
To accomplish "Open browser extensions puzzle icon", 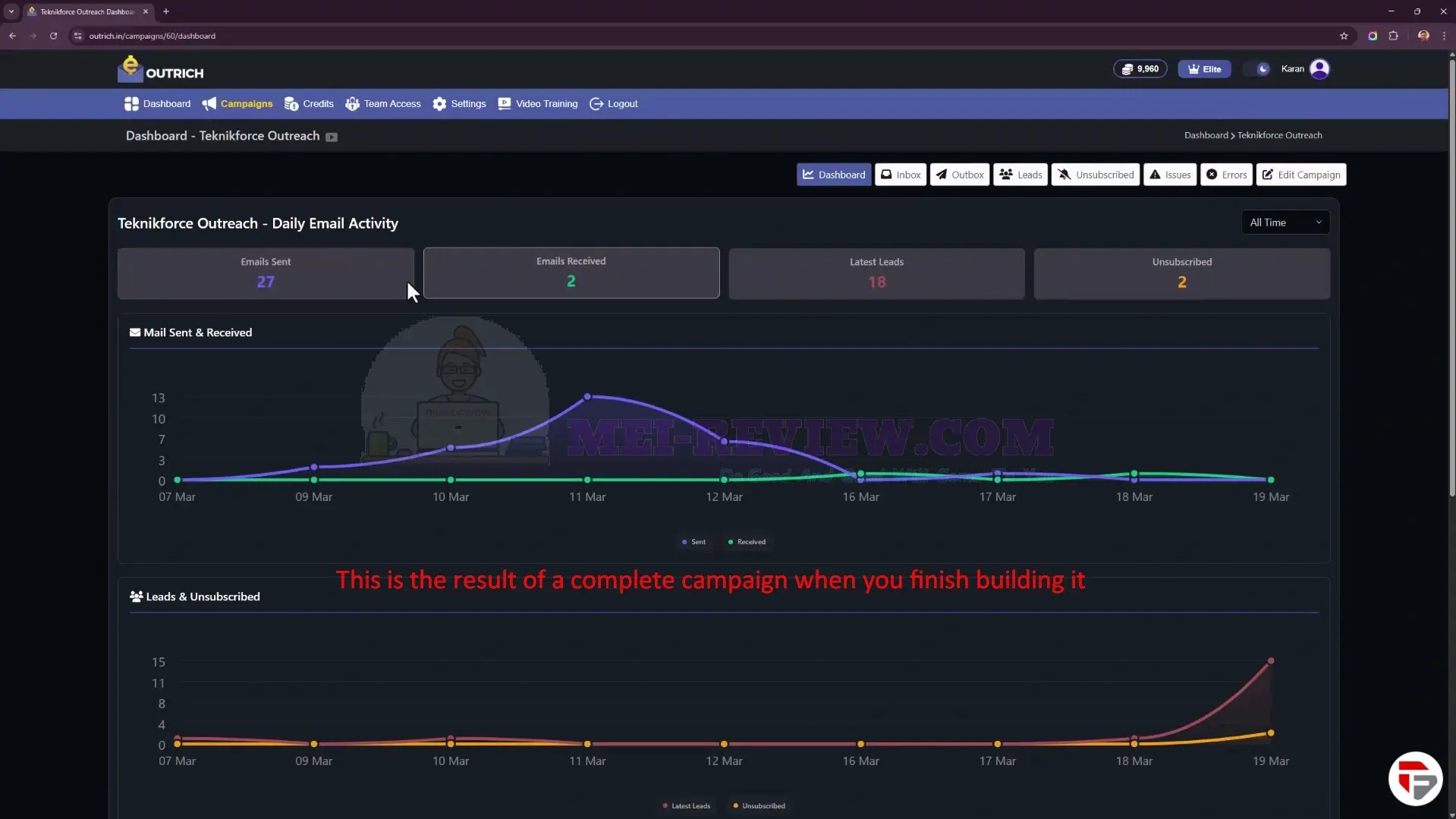I will tap(1393, 36).
